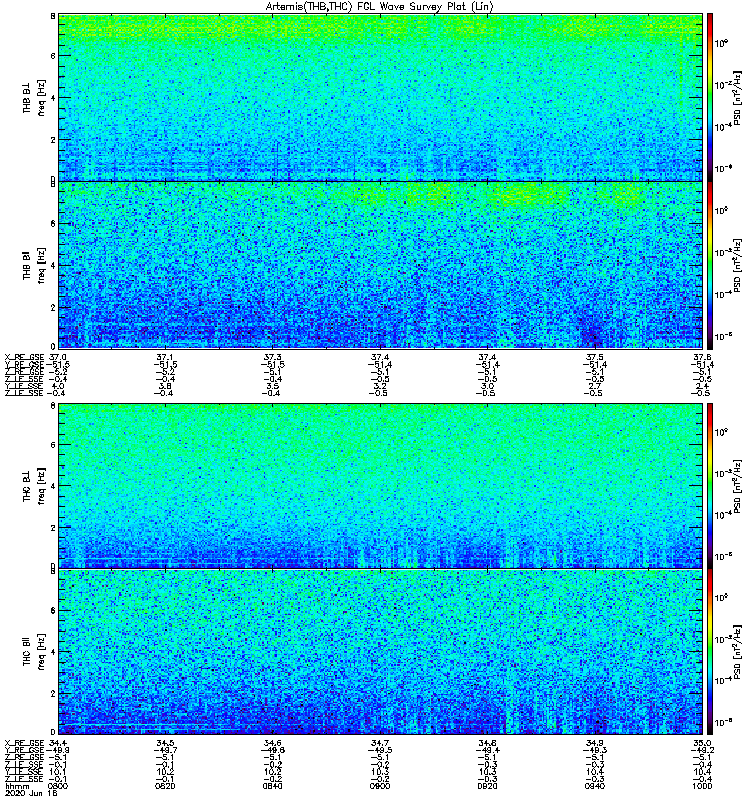The image size is (750, 800).
Task: Click the Y_RE_GSE value '-49.3' under THC
Action: click(594, 750)
